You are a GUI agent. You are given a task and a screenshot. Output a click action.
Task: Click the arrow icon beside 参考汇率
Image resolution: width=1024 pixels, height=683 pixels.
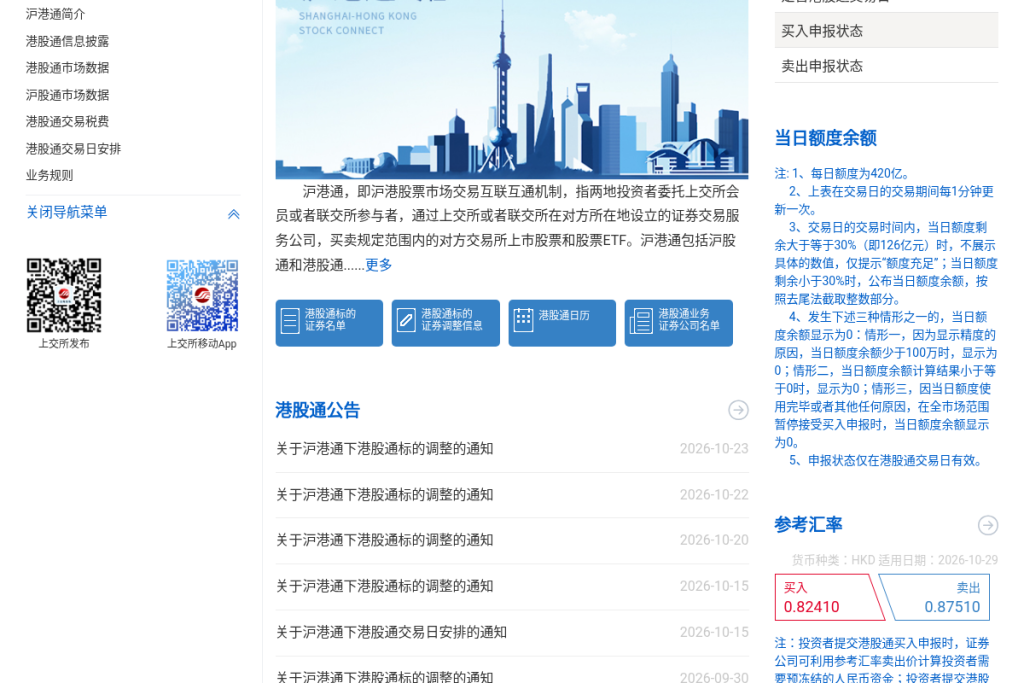point(987,525)
